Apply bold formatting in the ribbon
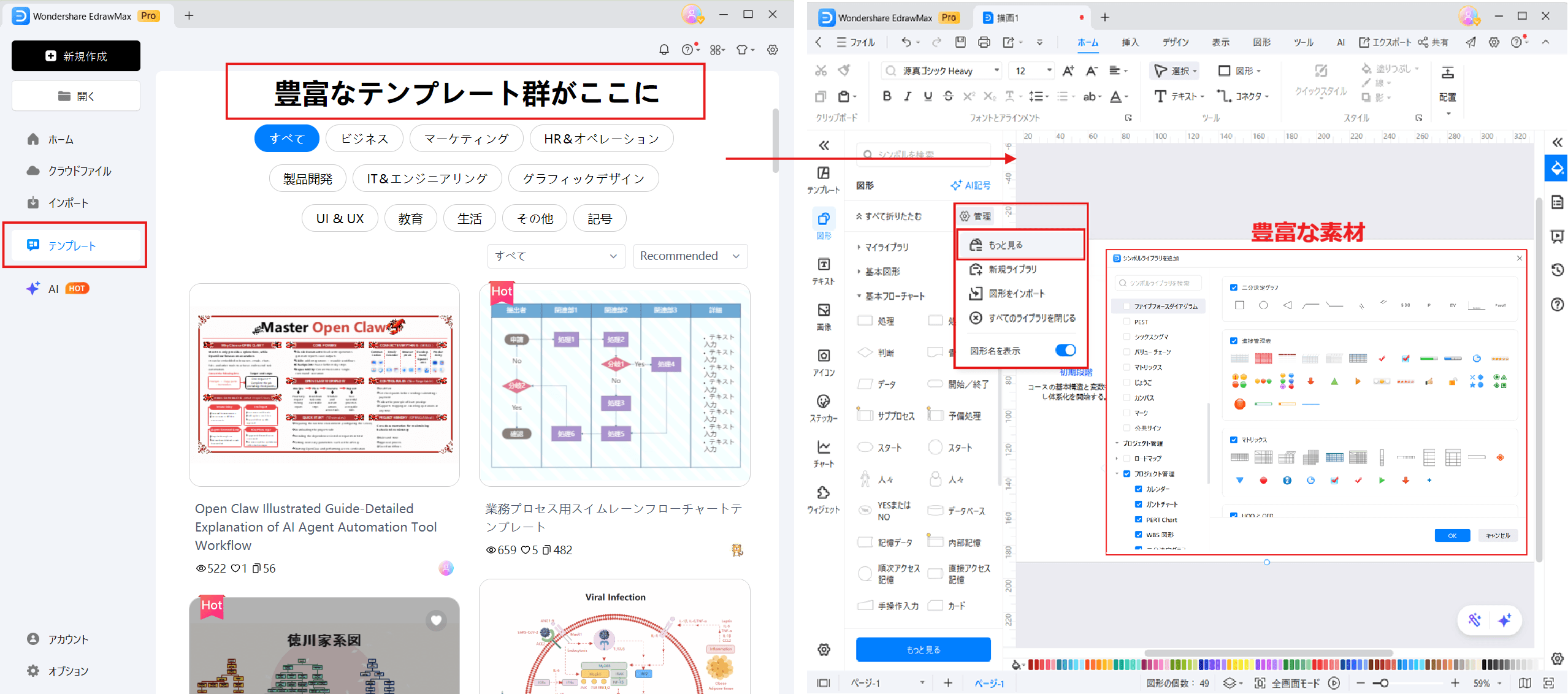Screen dimensions: 1568x694 point(886,96)
